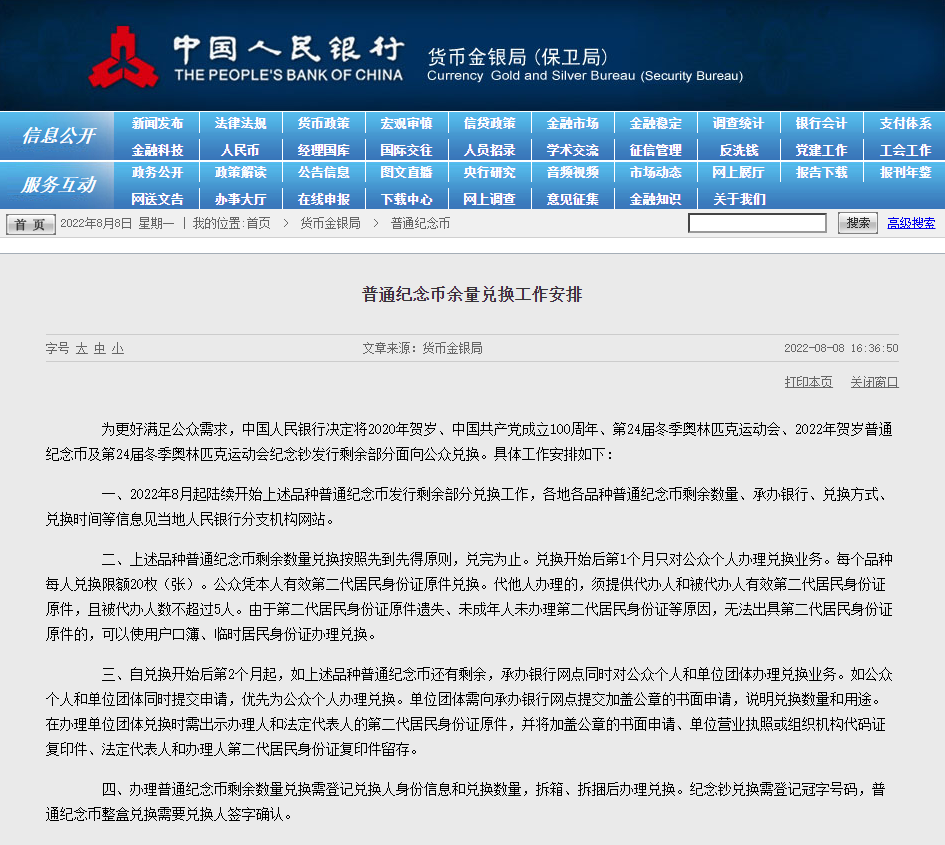Open the 人员招录 menu item
Image resolution: width=945 pixels, height=845 pixels.
(x=489, y=150)
